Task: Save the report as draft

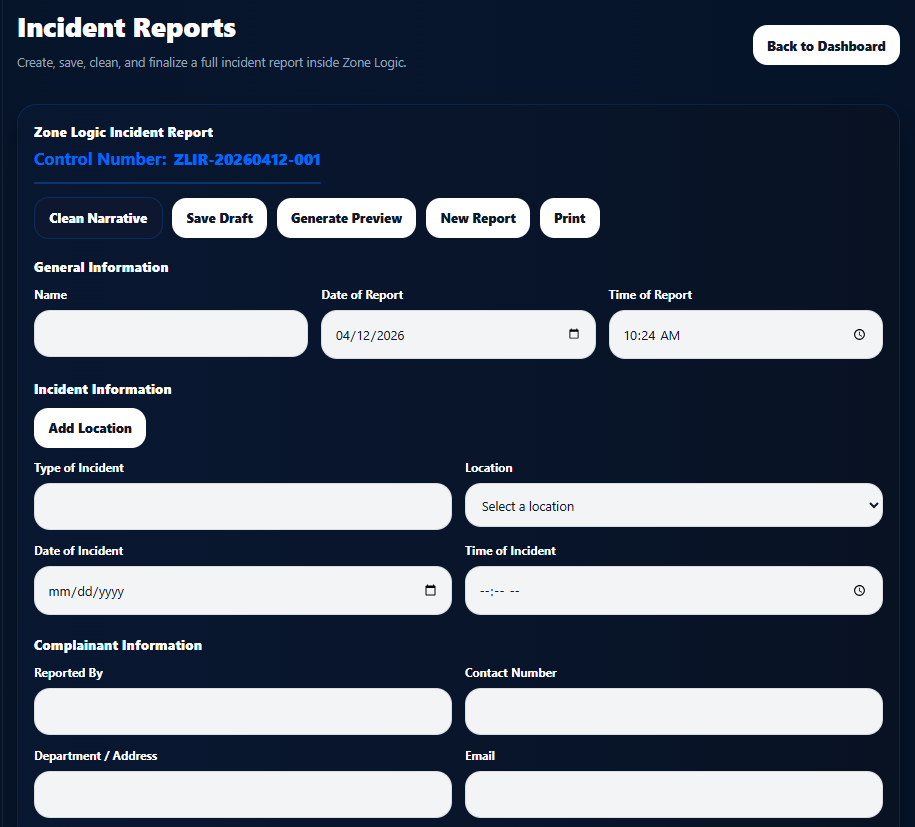Action: (219, 218)
